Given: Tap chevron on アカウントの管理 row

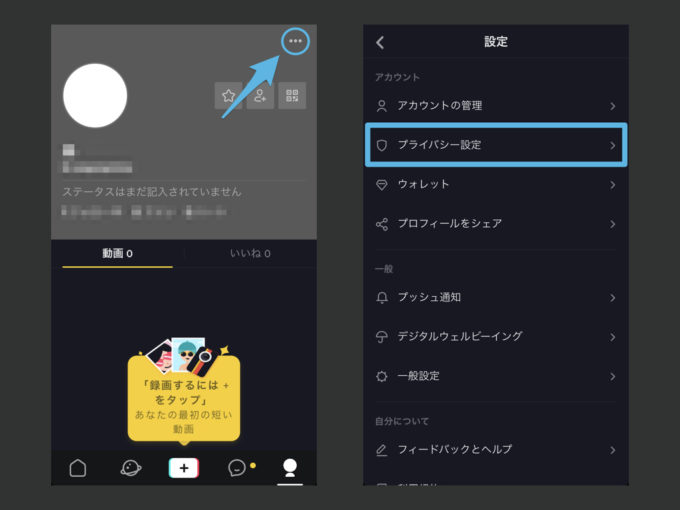Looking at the screenshot, I should [x=613, y=106].
